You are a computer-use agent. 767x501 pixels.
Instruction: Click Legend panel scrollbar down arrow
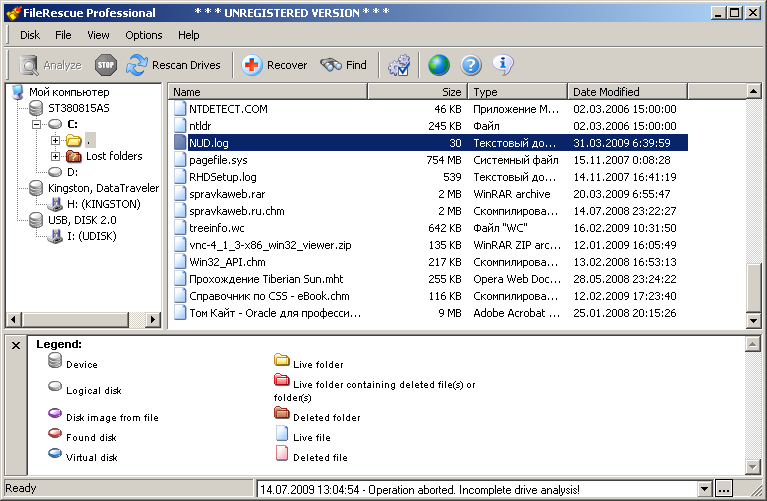752,467
